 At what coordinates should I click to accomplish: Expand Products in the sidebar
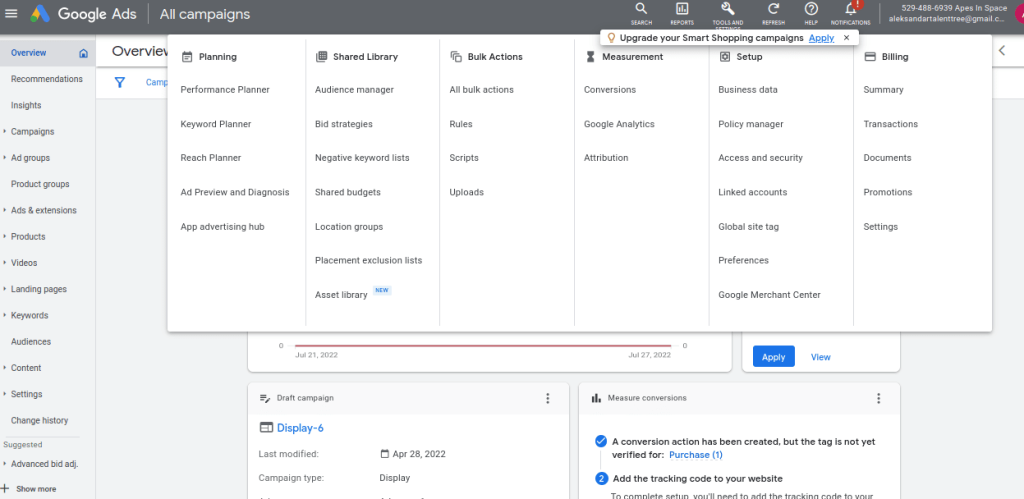coord(5,236)
